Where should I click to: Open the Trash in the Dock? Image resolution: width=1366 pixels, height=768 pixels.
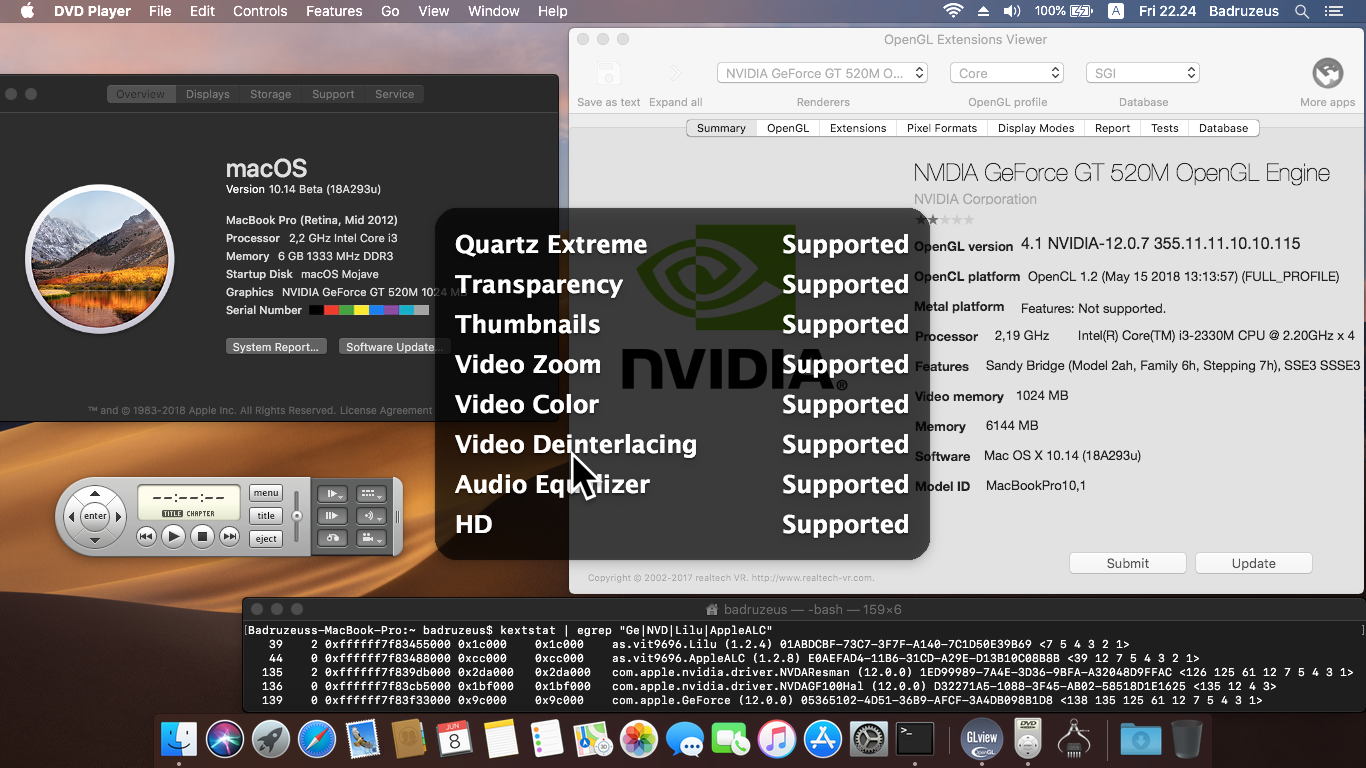click(1186, 740)
